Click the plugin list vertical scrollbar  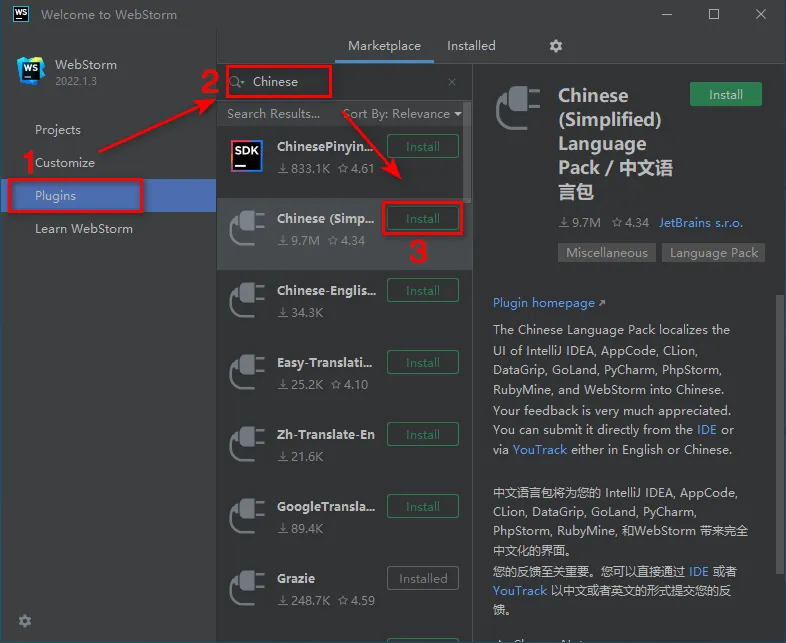pos(467,152)
